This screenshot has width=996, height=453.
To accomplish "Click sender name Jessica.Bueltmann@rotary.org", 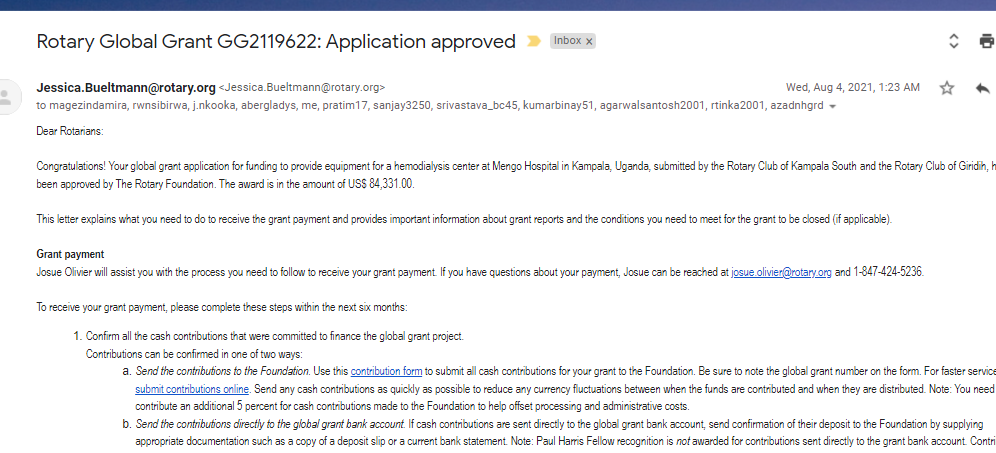I will [x=126, y=87].
